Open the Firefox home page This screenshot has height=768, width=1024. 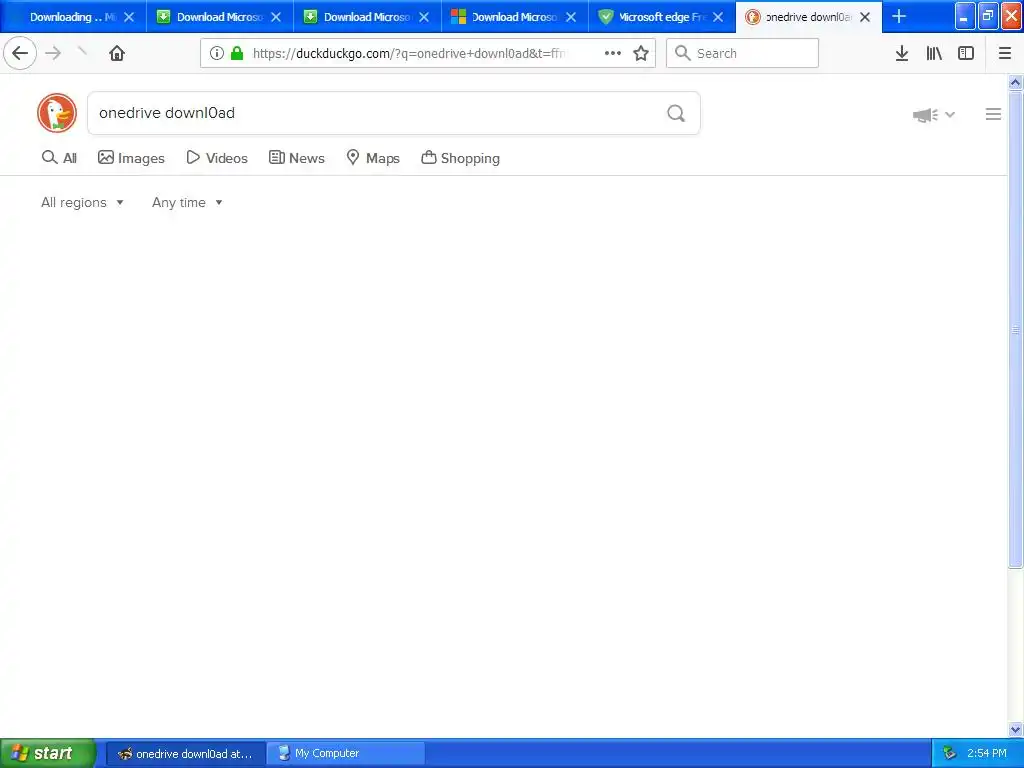coord(117,53)
